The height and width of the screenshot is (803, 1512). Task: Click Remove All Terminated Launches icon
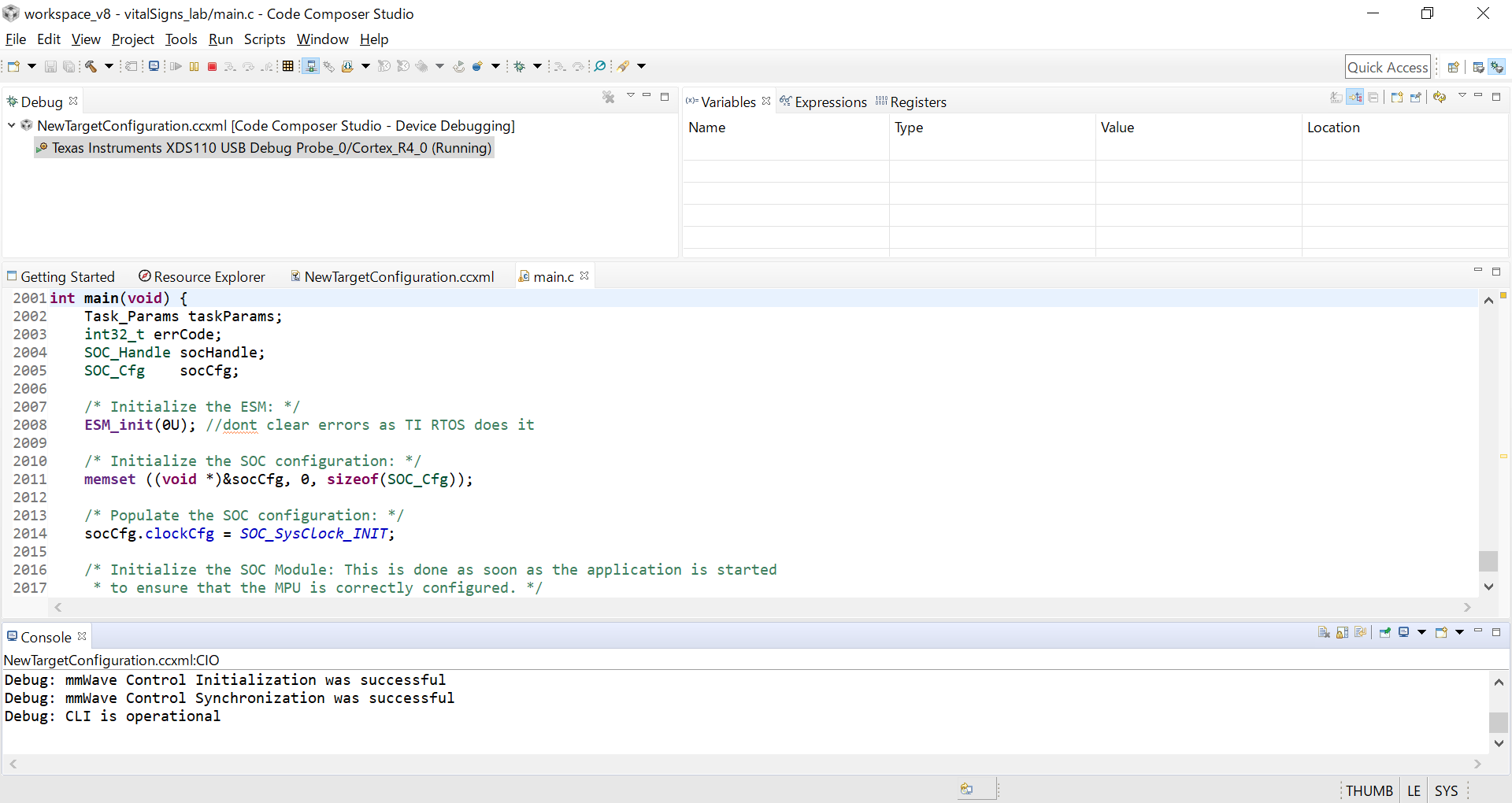point(609,97)
